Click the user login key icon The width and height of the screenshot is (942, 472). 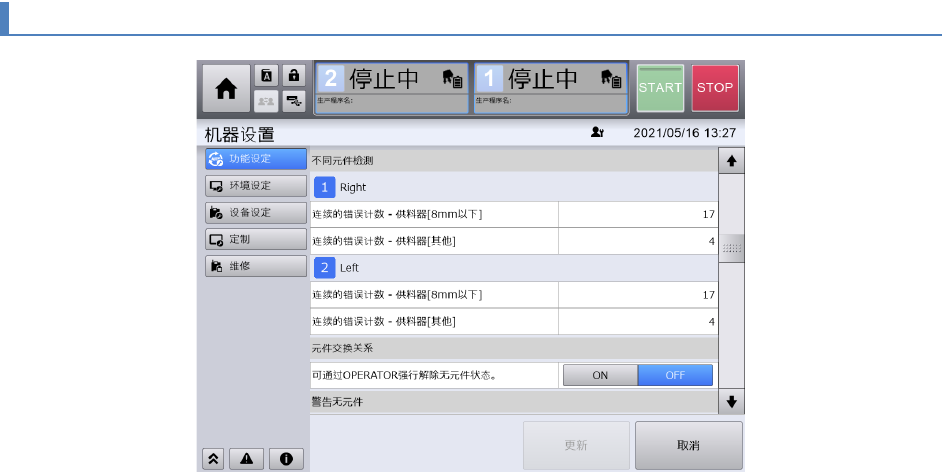click(597, 132)
